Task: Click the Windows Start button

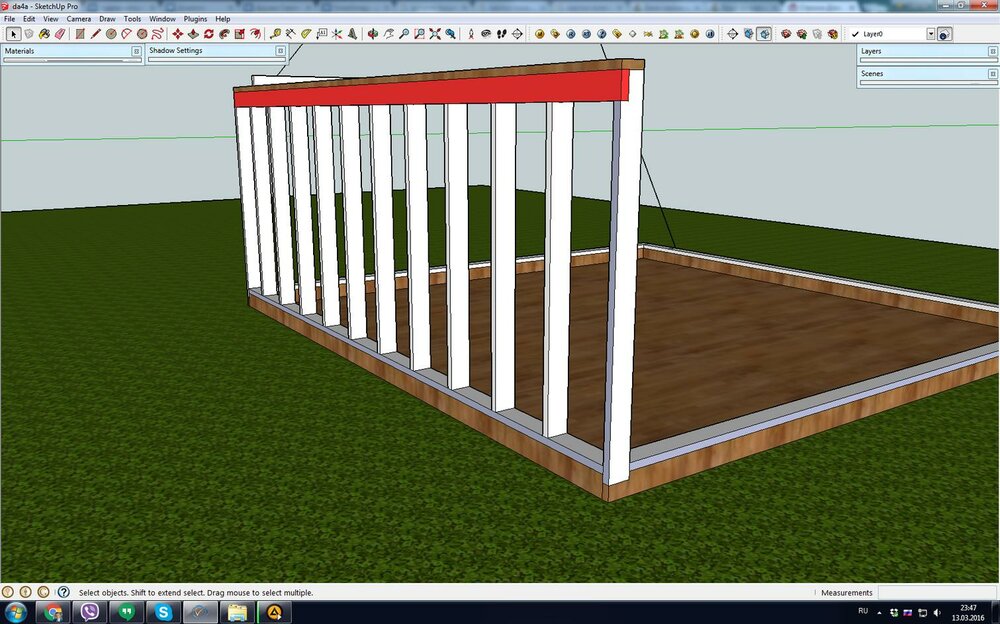Action: point(17,611)
